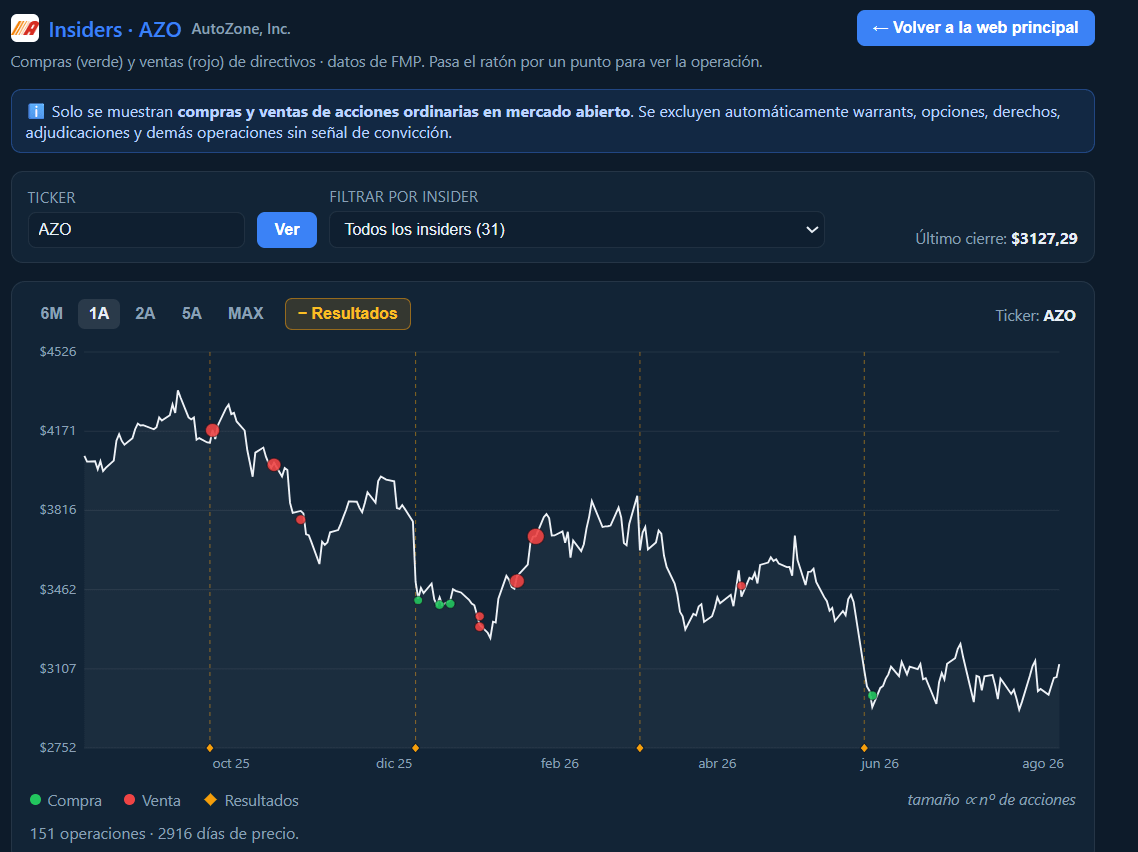Show the MAX time range

click(x=245, y=314)
